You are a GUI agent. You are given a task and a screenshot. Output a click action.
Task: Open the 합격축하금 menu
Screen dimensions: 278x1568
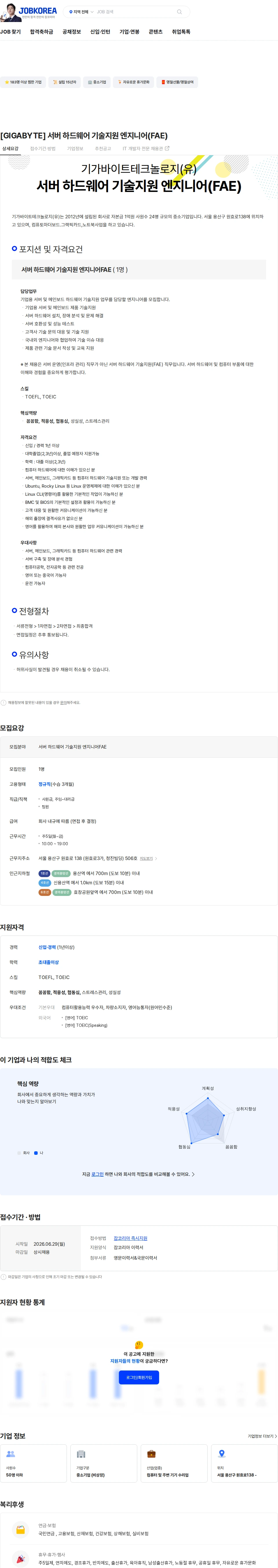tap(41, 32)
